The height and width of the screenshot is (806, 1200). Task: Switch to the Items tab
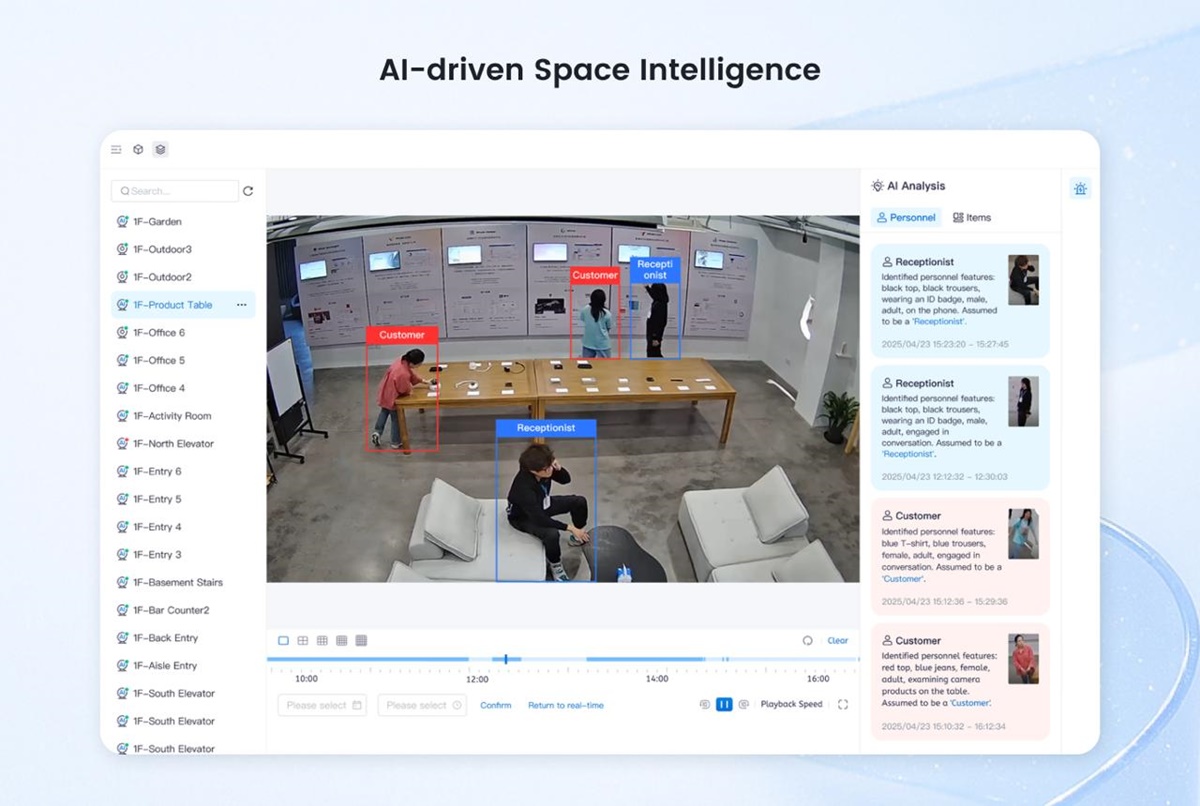pyautogui.click(x=972, y=218)
